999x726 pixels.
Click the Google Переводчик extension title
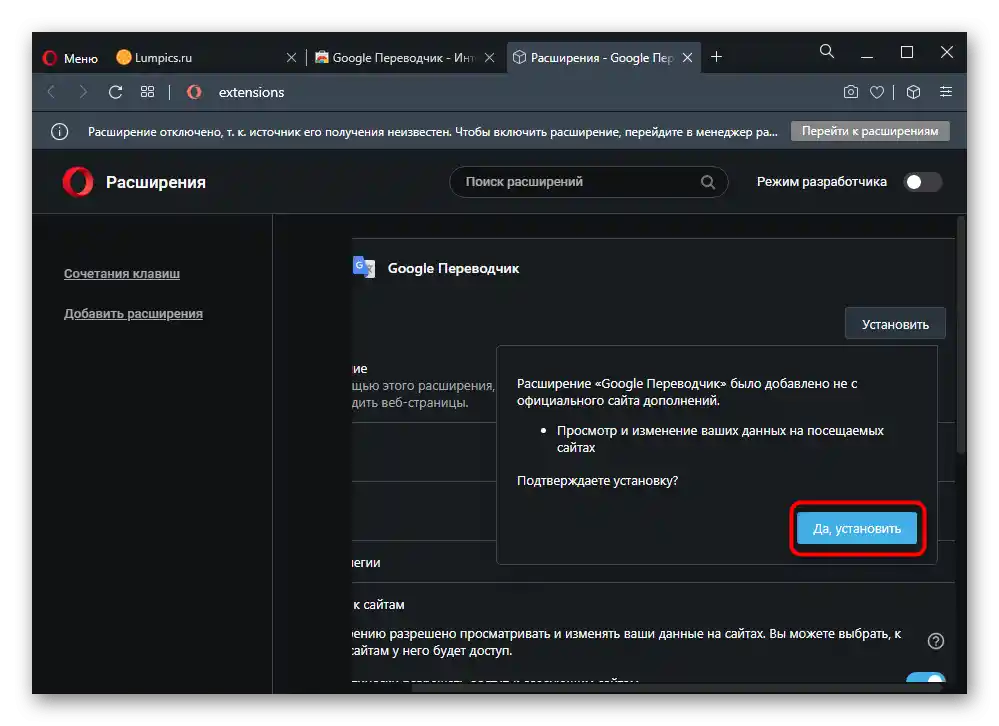click(x=453, y=269)
